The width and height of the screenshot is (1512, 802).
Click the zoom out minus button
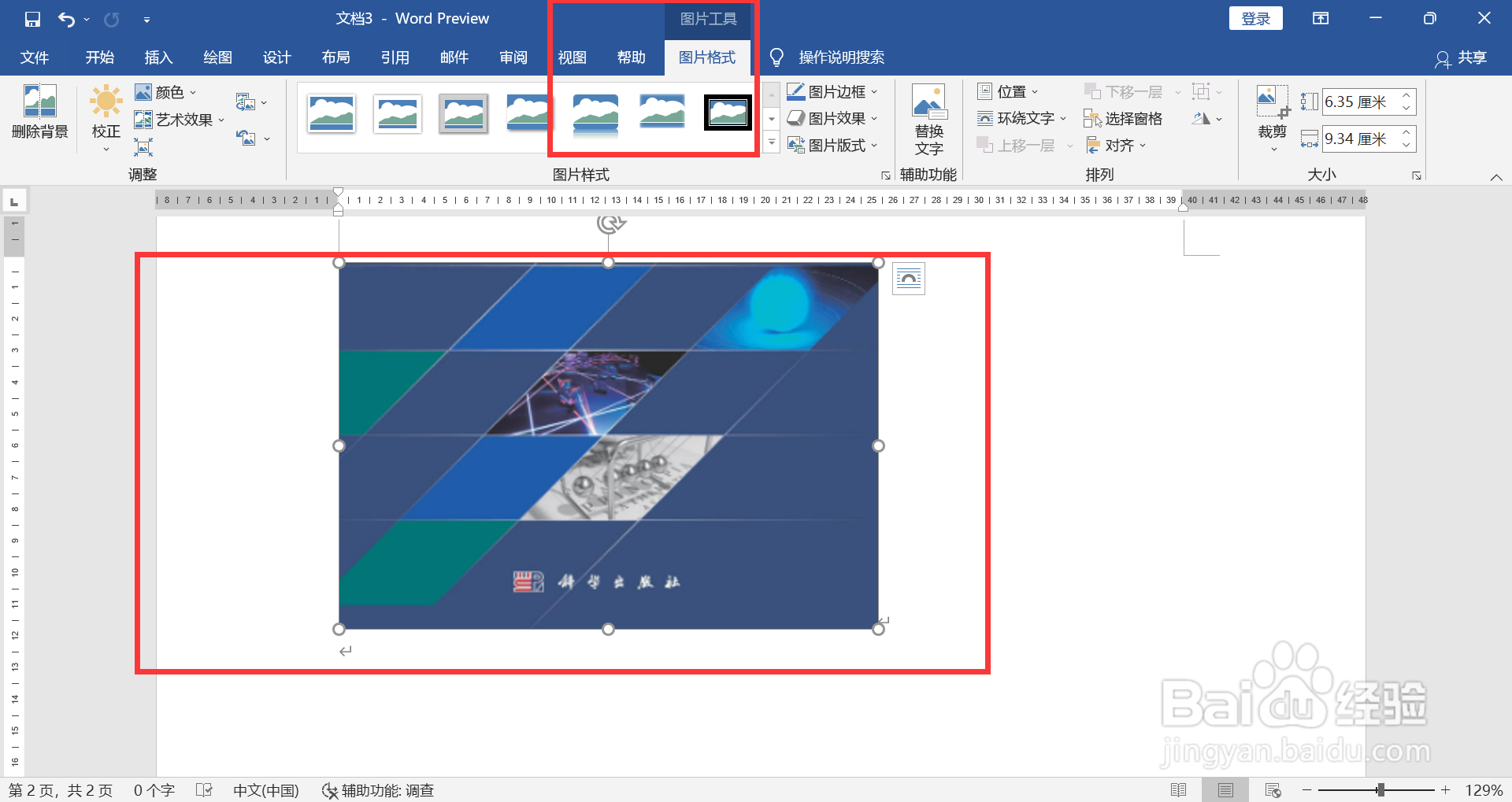(x=1307, y=789)
